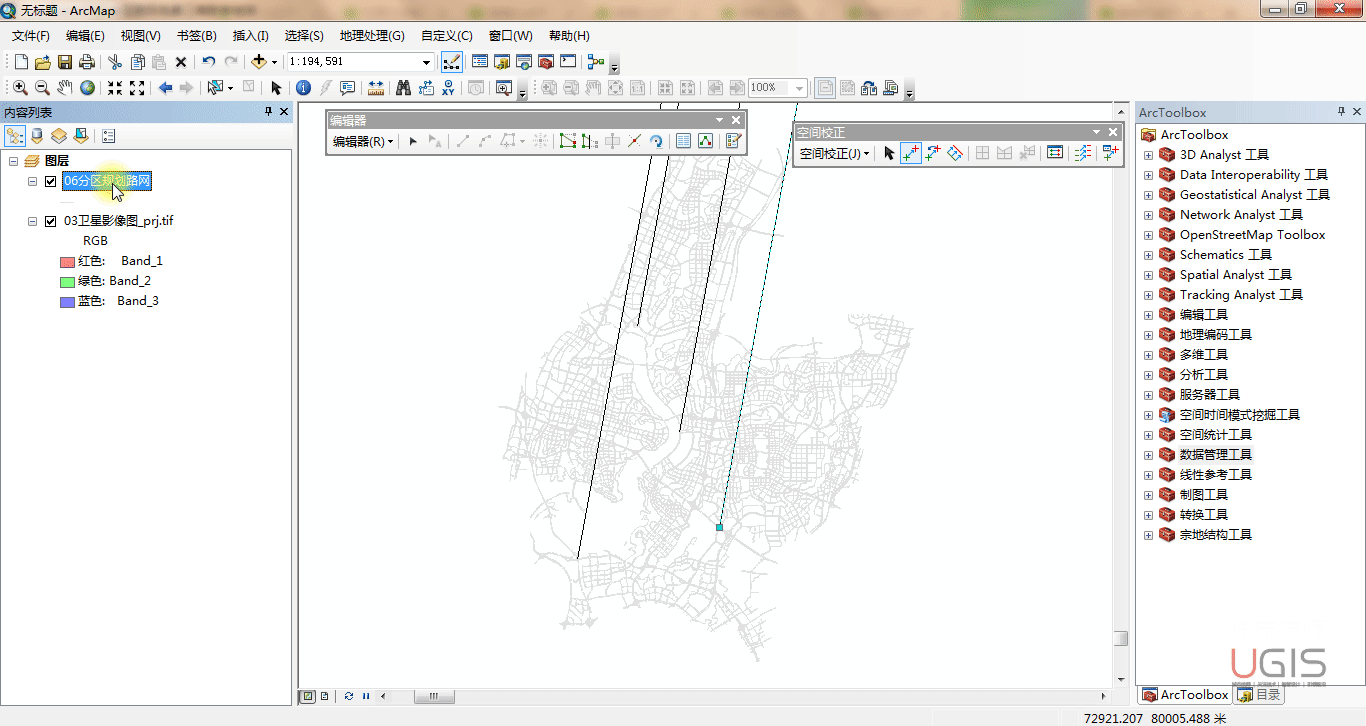Select the Zoom Out magnifier tool
Screen dimensions: 1366x726
pos(42,88)
